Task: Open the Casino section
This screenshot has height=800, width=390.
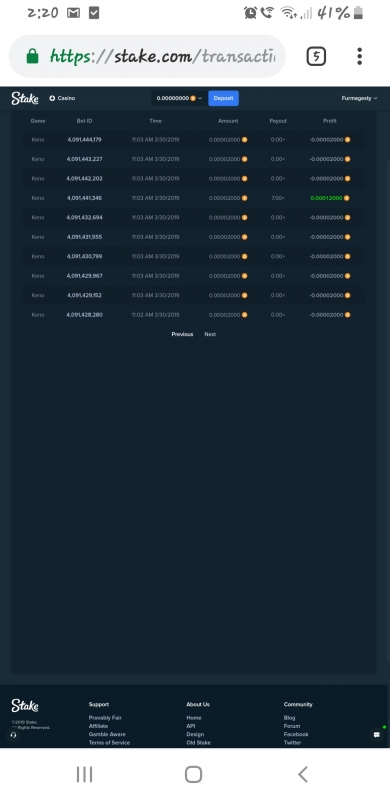Action: pos(62,98)
